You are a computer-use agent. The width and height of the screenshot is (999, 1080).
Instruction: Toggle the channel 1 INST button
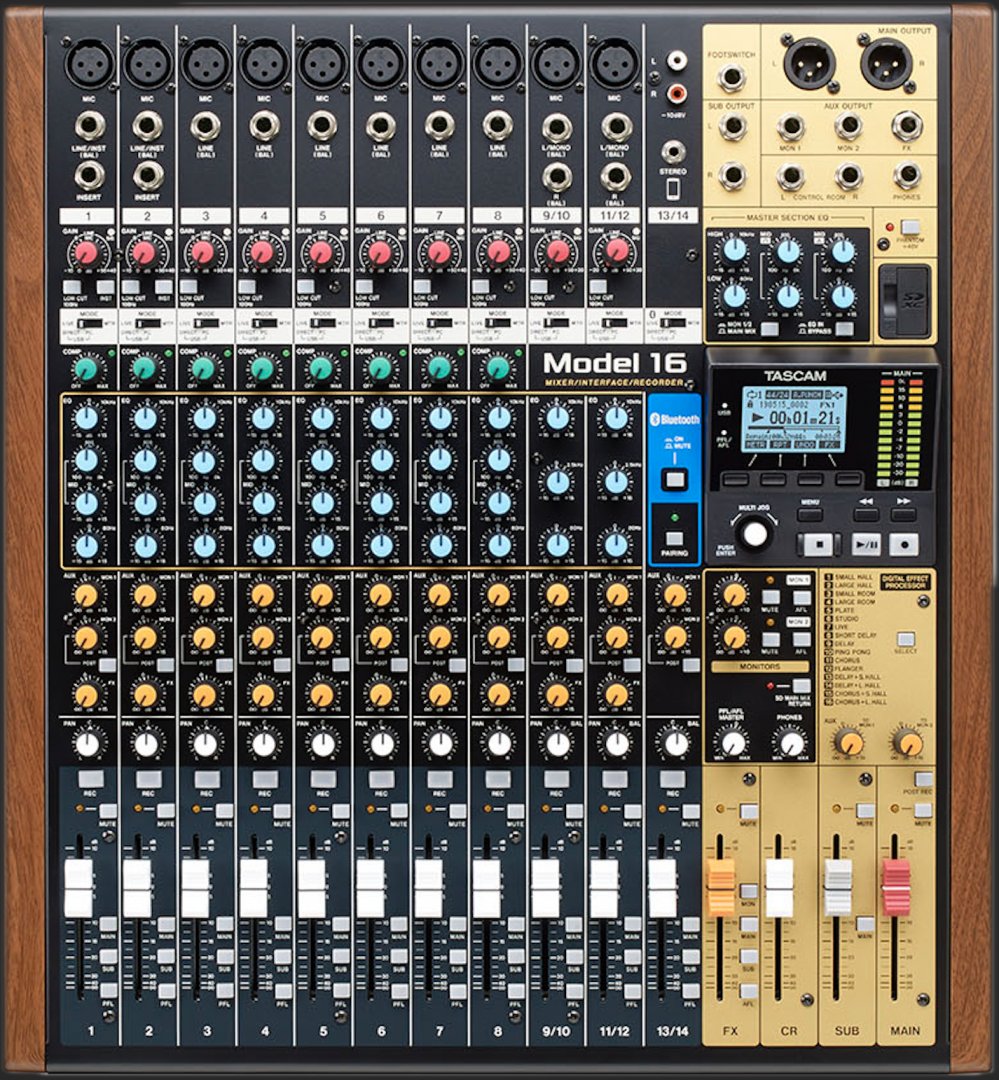105,287
